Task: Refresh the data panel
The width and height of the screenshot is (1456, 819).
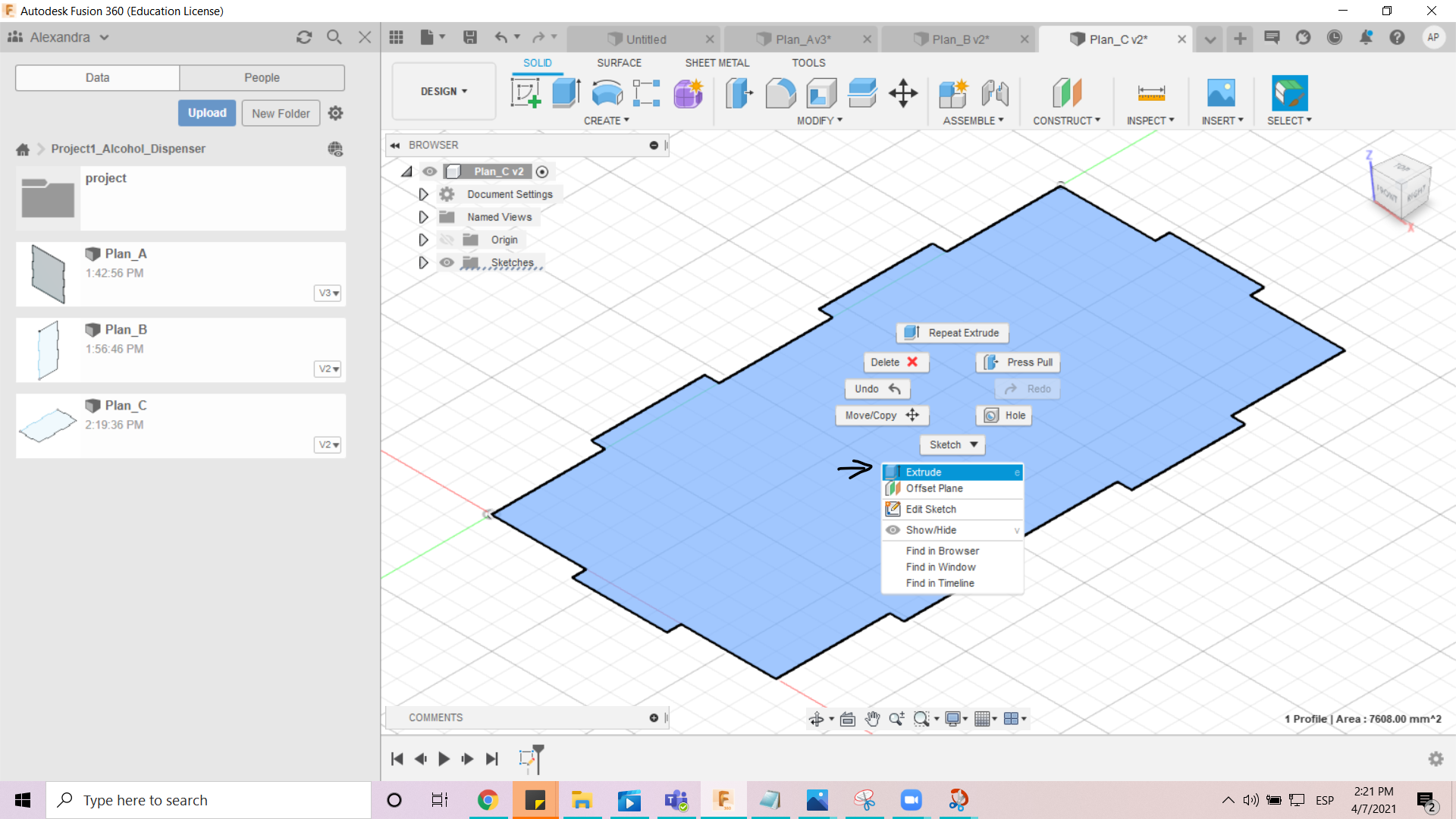Action: (304, 37)
